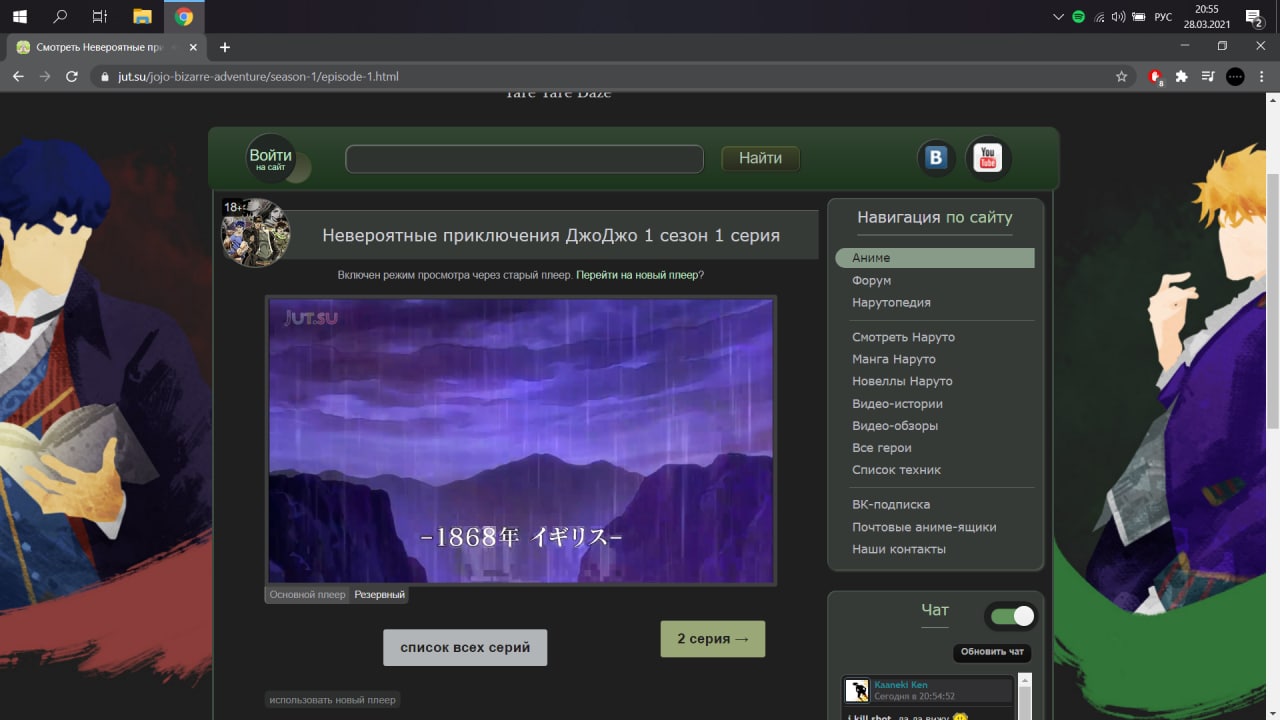This screenshot has height=720, width=1280.
Task: Click the Навигация по сайту heading
Action: point(935,217)
